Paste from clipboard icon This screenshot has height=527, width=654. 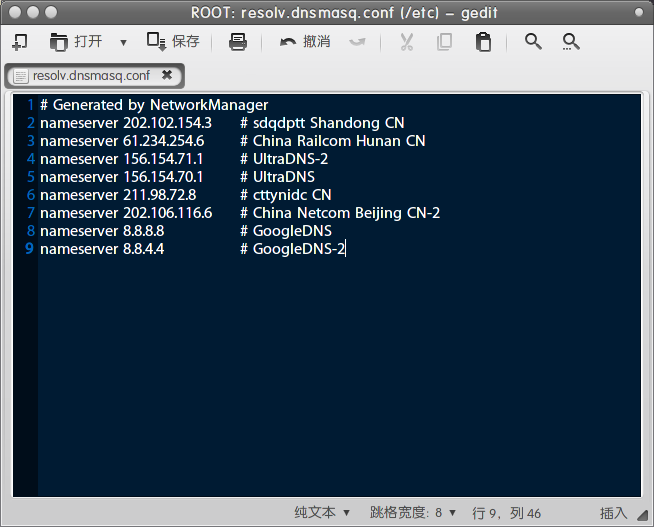[x=483, y=42]
